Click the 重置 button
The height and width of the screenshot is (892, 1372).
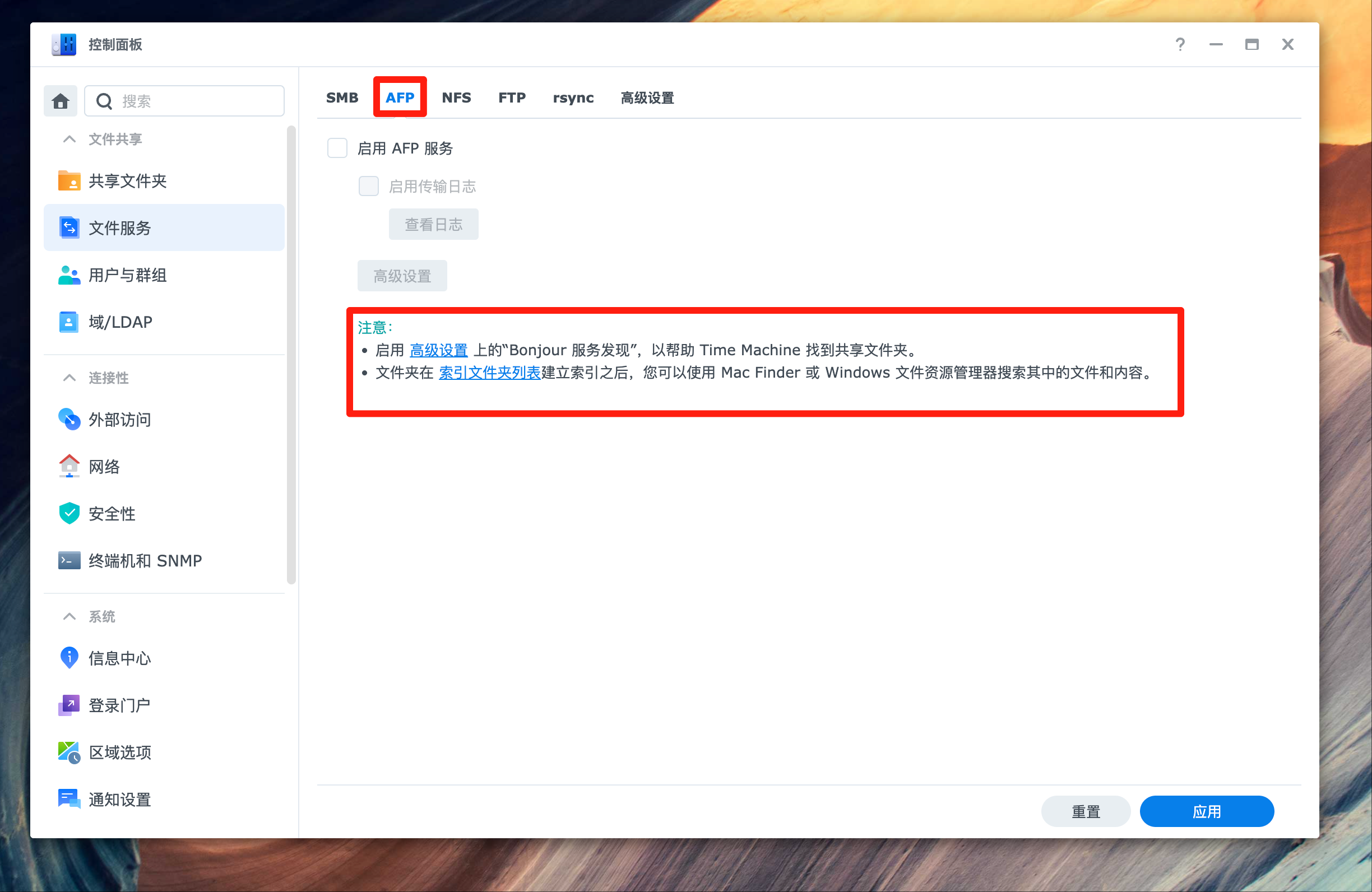[1086, 811]
